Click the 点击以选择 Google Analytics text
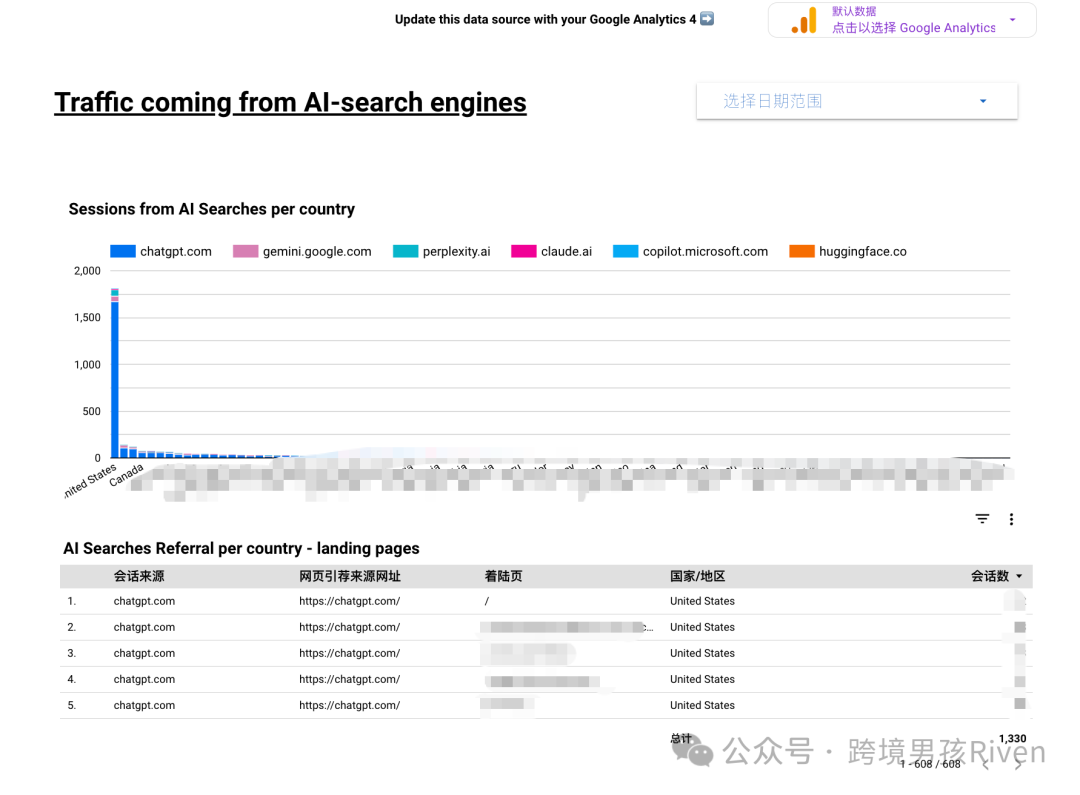Screen dimensions: 1080x795 pos(913,28)
